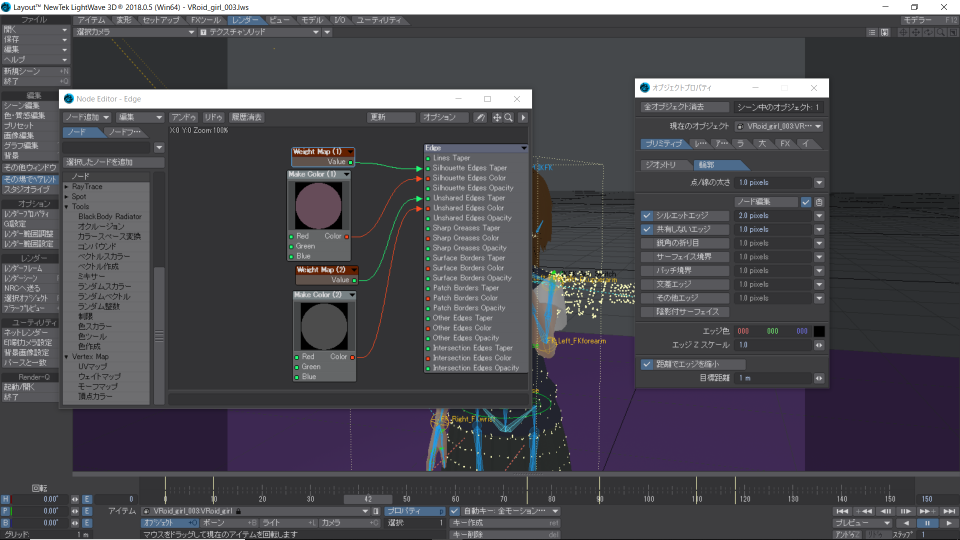Play the animation forward
Screen dimensions: 960x540
pos(948,523)
